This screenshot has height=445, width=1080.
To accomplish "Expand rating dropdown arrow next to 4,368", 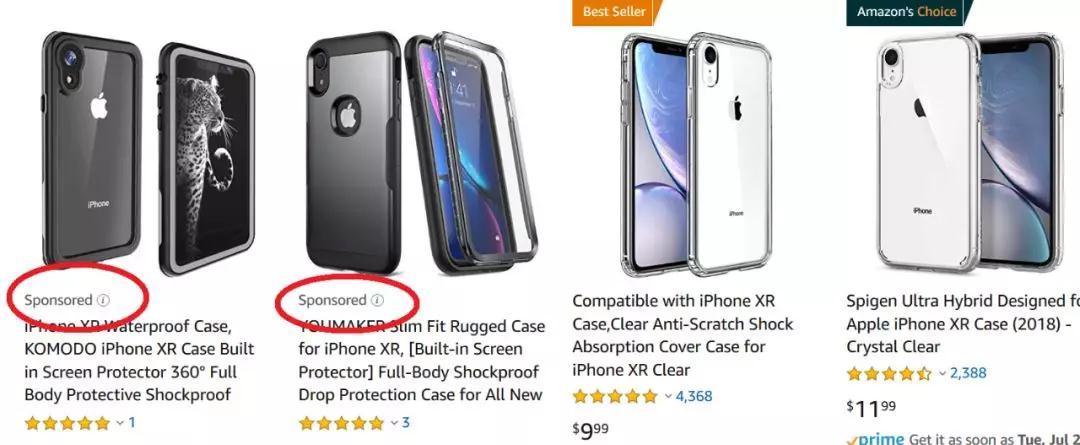I will (668, 397).
